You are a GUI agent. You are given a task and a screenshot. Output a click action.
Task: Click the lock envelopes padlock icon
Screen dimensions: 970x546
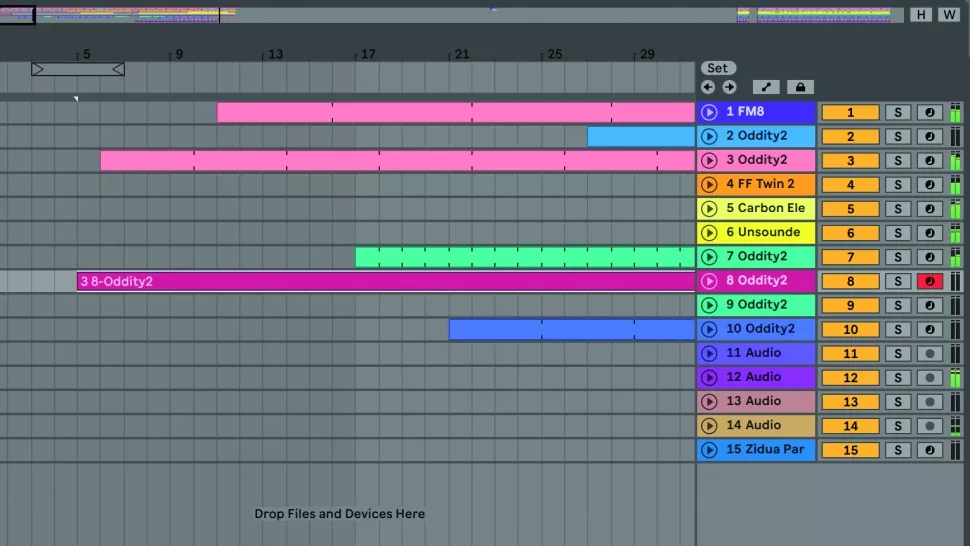click(x=800, y=87)
